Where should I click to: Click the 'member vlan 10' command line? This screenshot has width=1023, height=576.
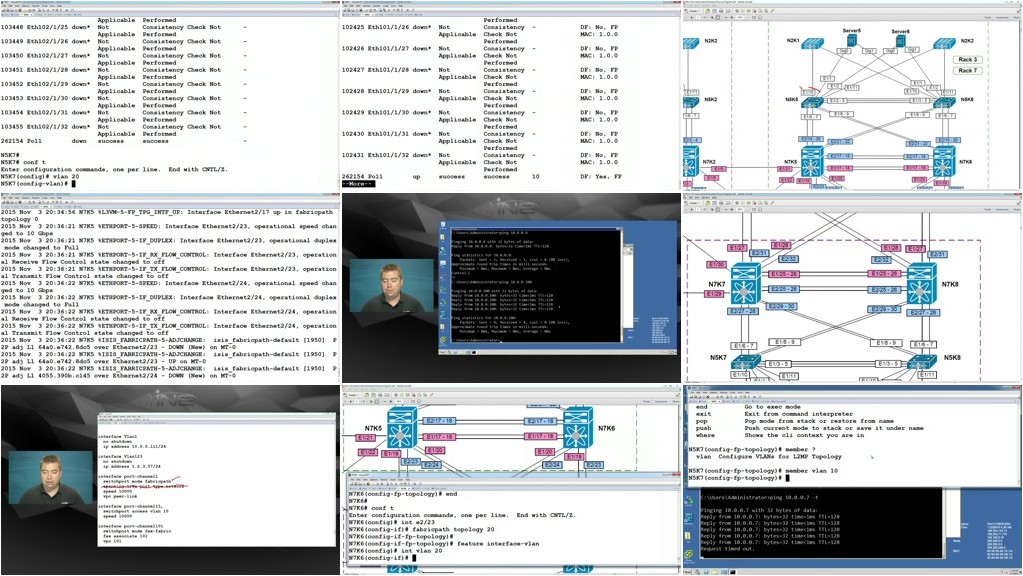tap(763, 470)
